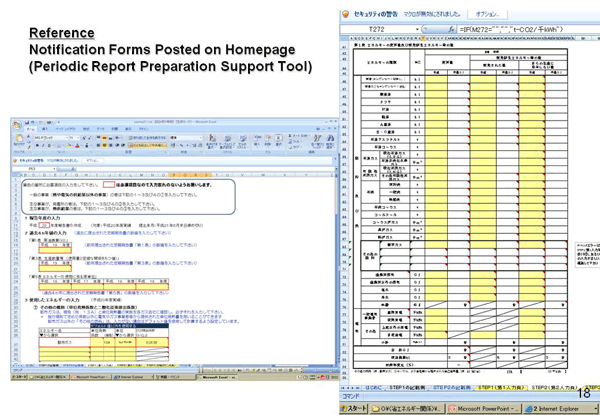Pick the yellow fill color bucket

69,146
